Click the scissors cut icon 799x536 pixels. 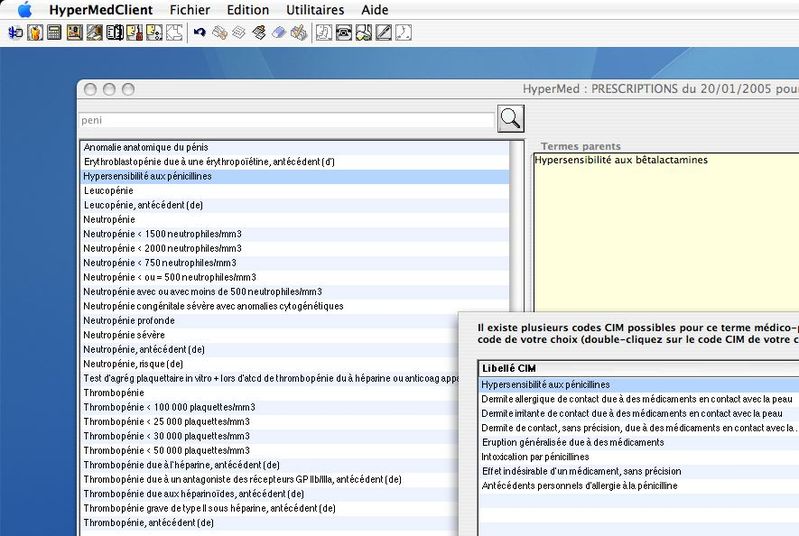click(220, 33)
